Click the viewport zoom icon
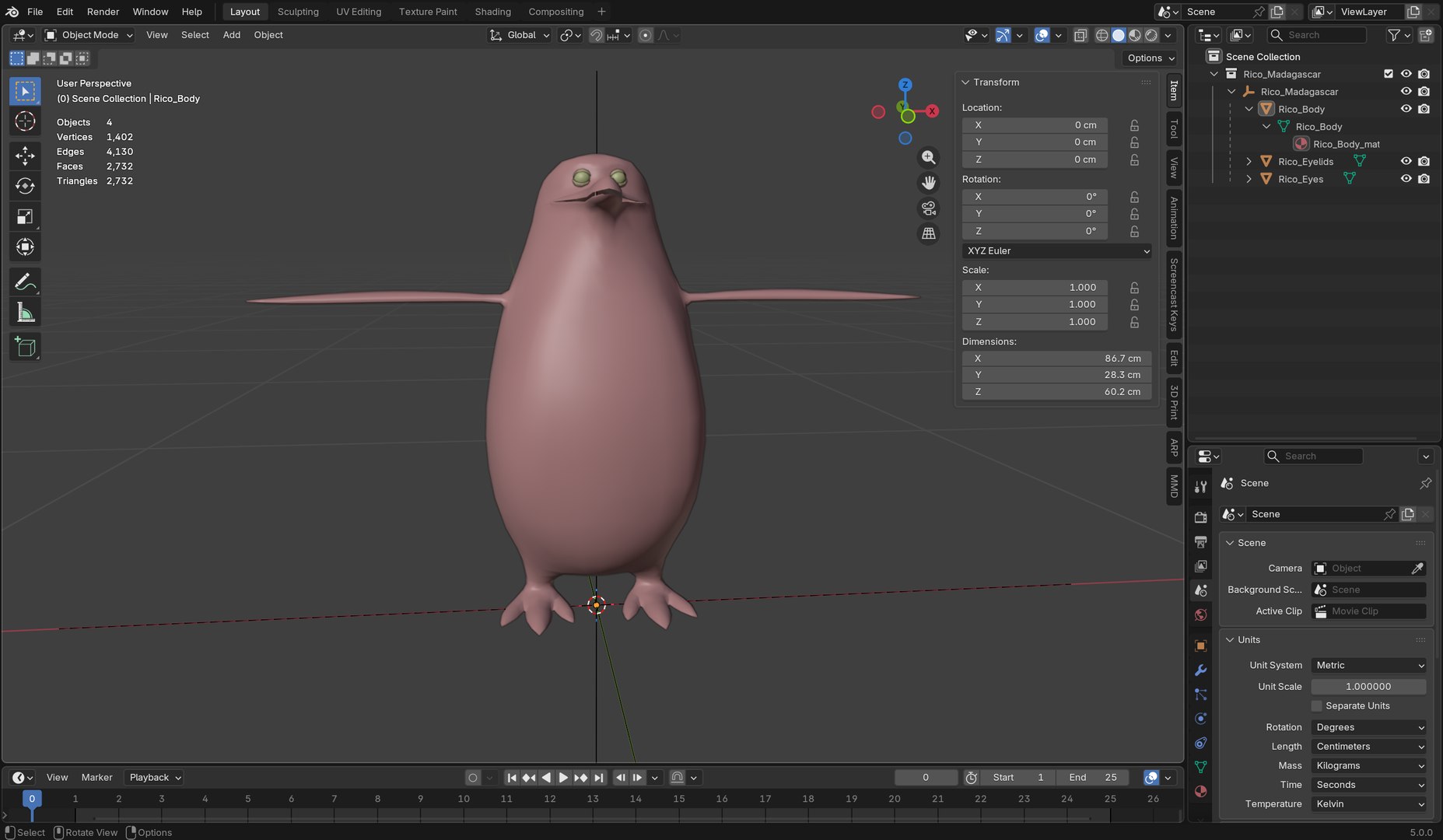This screenshot has height=840, width=1443. click(928, 157)
